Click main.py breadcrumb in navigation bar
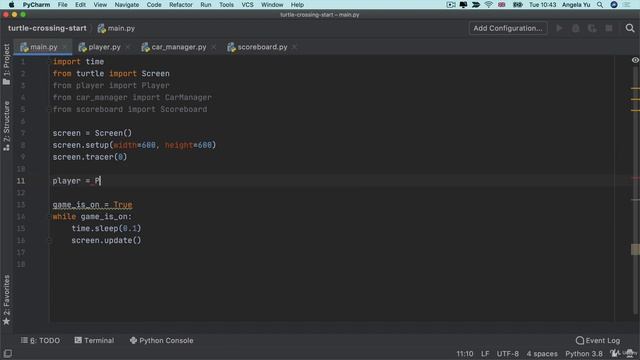This screenshot has height=360, width=640. coord(116,28)
